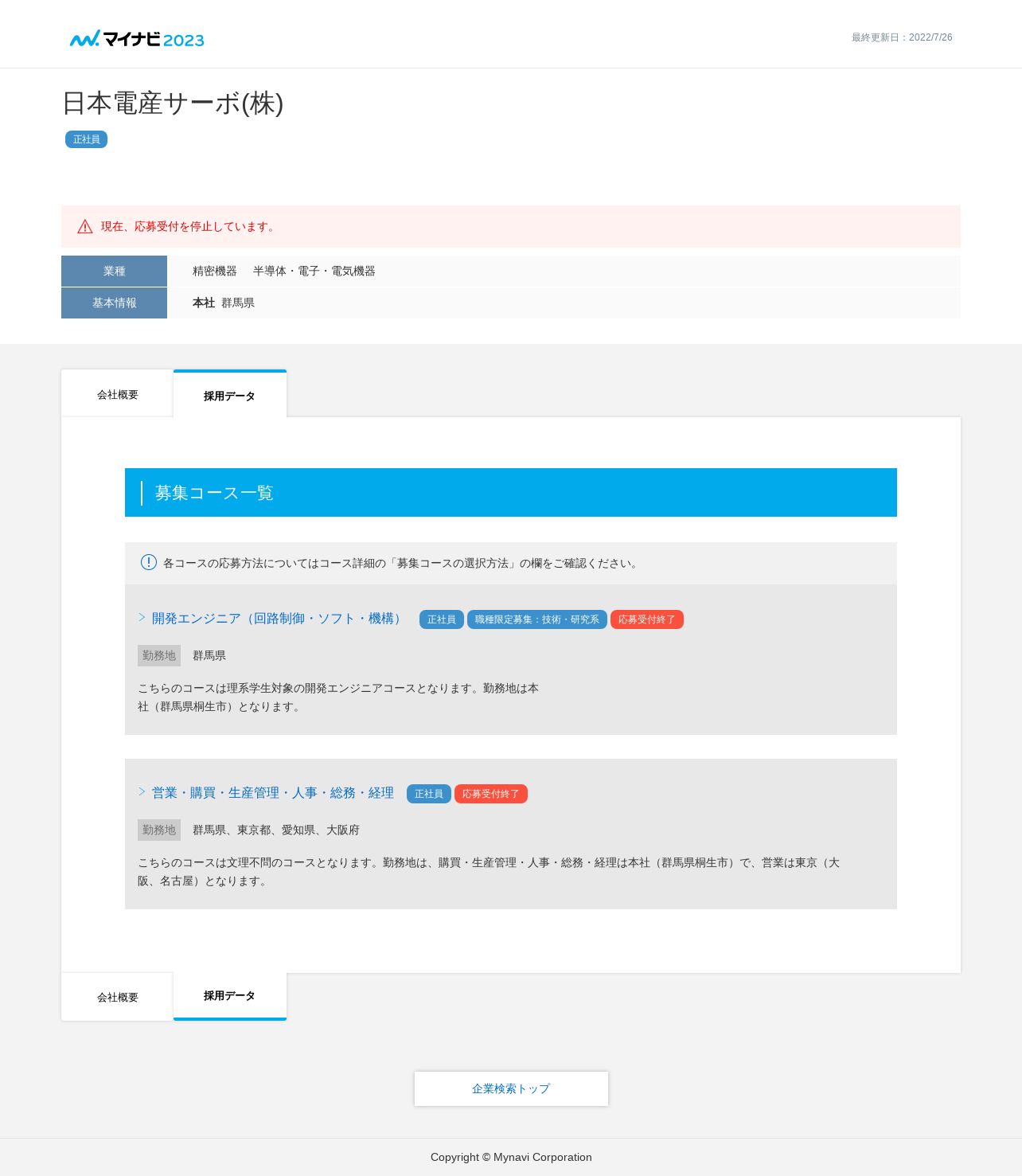Open 営業・購買・生産管理・人事・総務・経理 course link
1022x1176 pixels.
point(272,793)
